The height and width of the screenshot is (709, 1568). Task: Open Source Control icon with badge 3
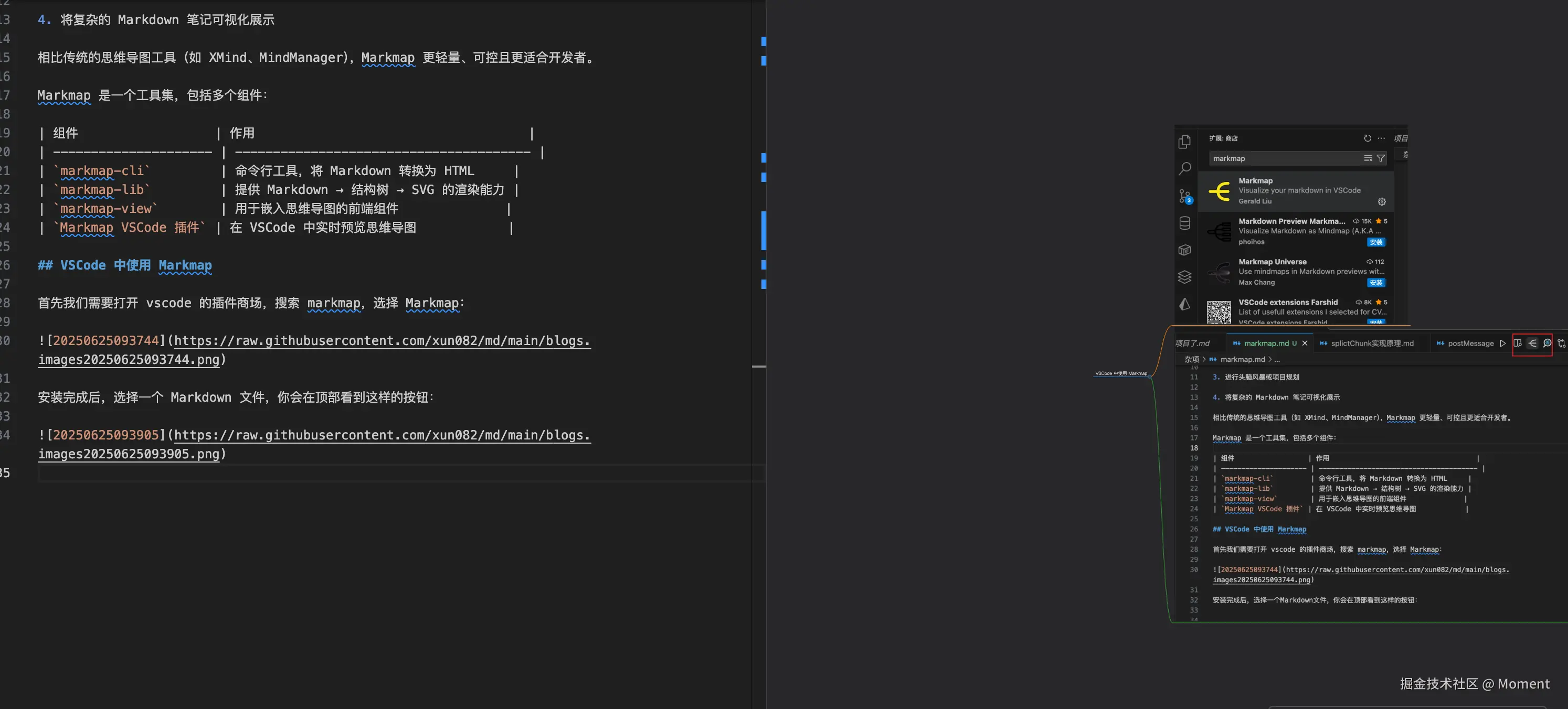[x=1184, y=196]
